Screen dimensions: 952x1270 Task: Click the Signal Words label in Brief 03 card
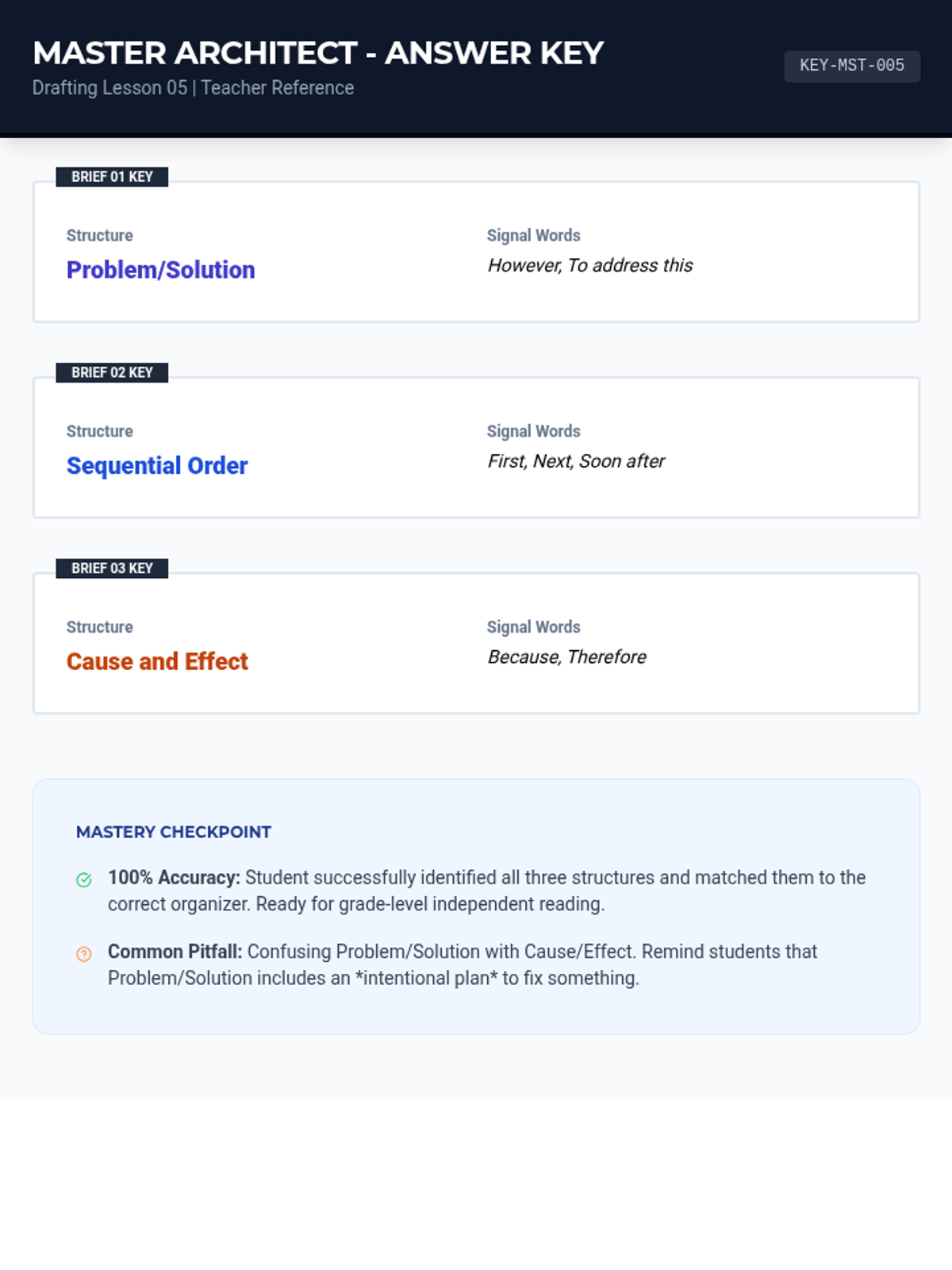coord(533,627)
